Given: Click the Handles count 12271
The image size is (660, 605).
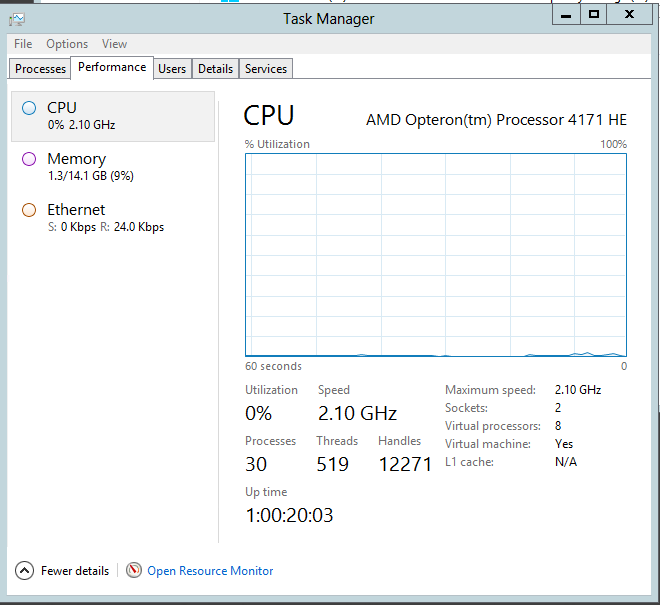Looking at the screenshot, I should 405,464.
